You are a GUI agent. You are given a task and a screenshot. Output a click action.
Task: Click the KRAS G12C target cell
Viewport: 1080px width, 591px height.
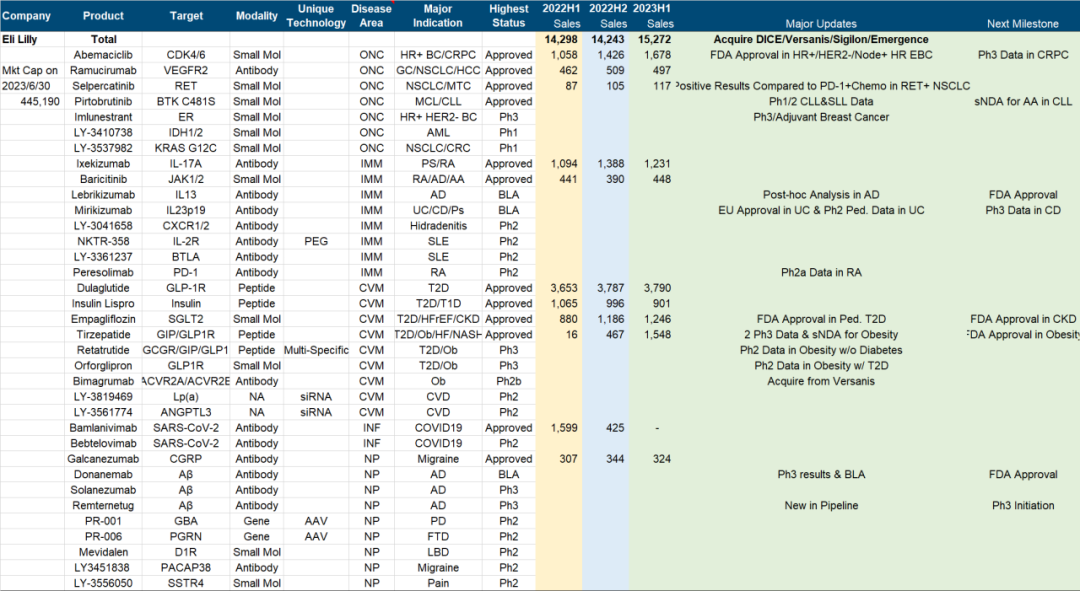[x=186, y=148]
